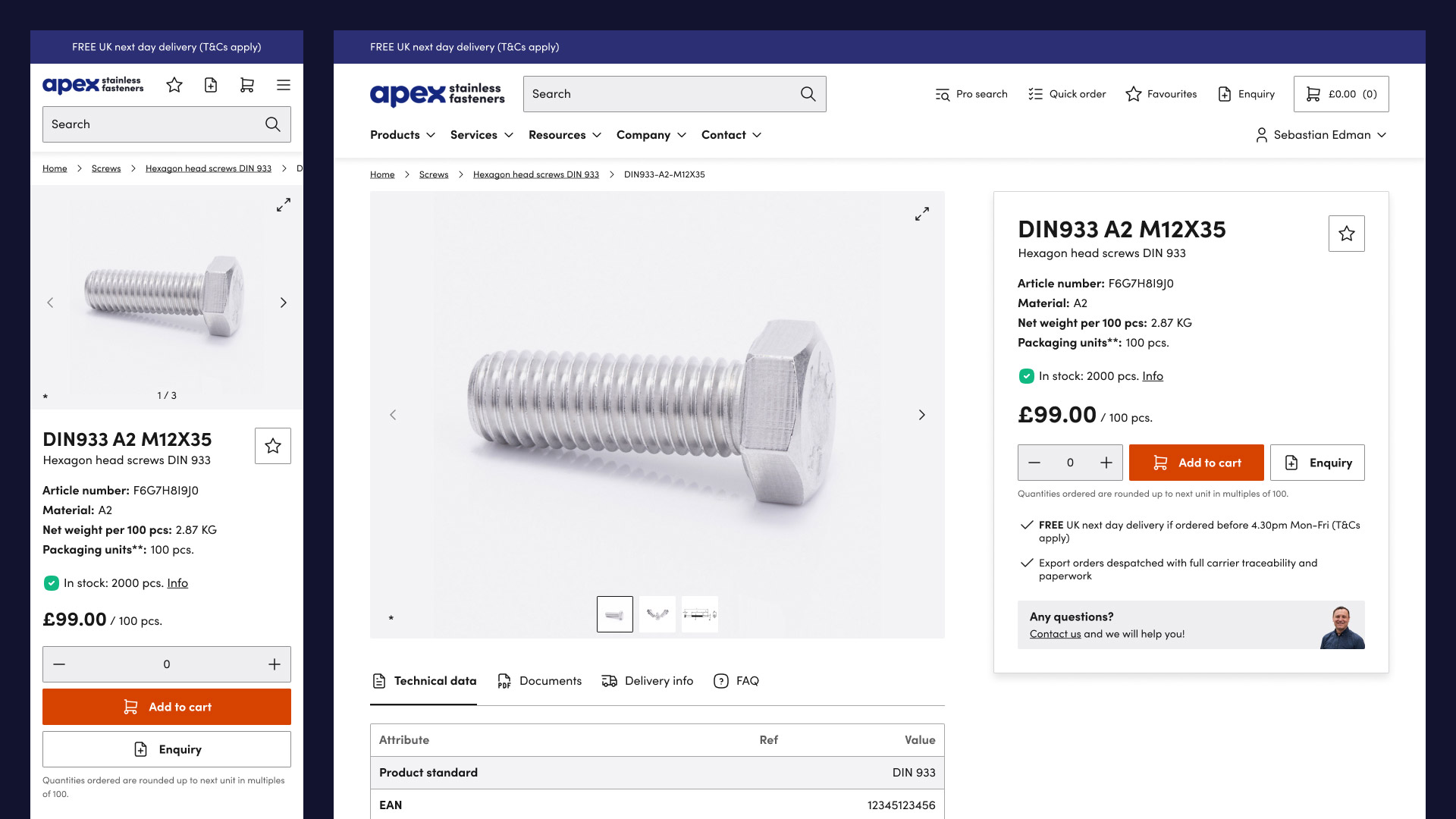Expand the Products navigation dropdown

(402, 135)
